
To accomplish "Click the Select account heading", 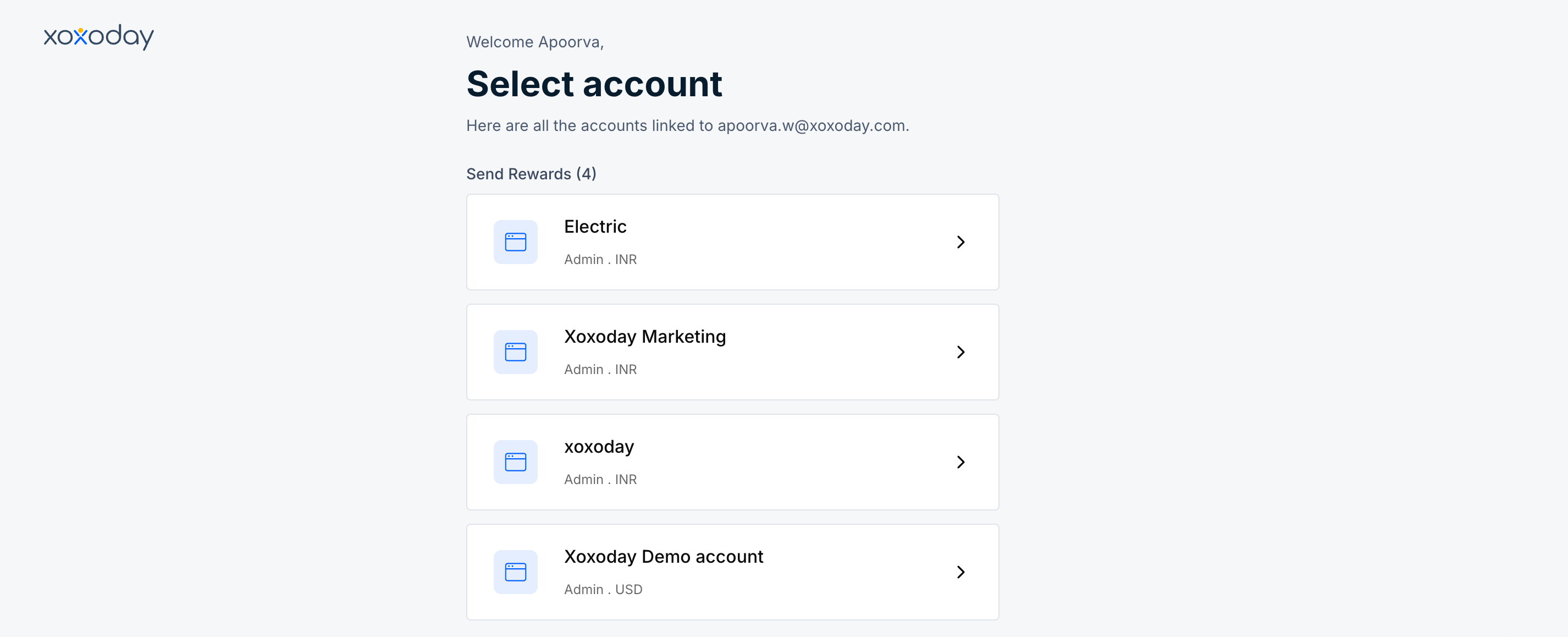I will point(594,84).
